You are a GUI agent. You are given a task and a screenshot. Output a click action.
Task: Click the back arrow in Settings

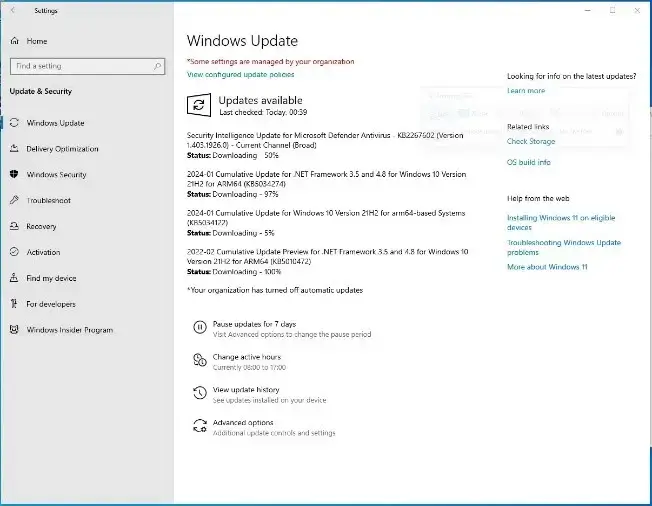pos(13,10)
